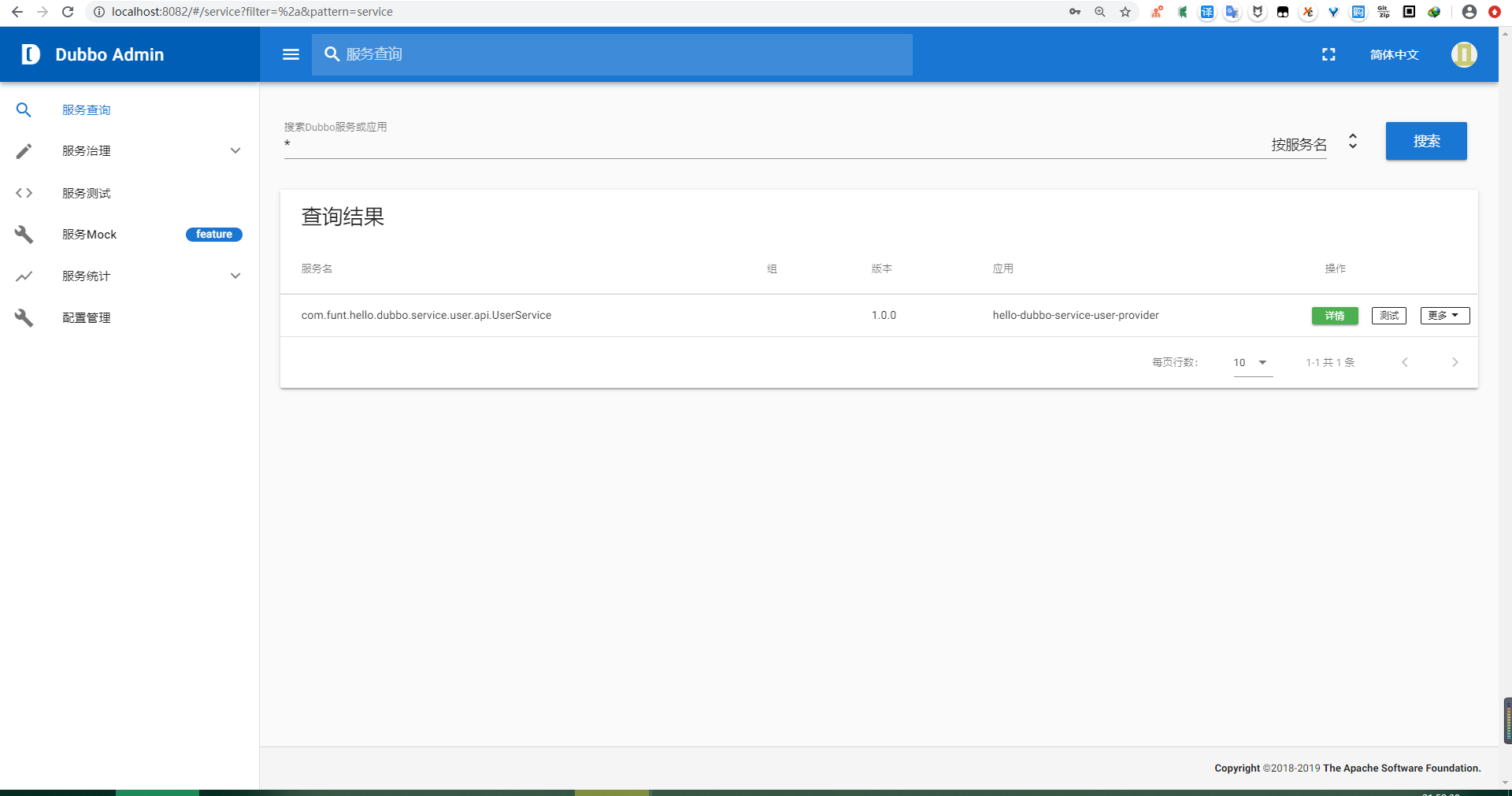Open the browser zoom magnifier icon
Screen dimensions: 1512x796
pyautogui.click(x=1100, y=12)
